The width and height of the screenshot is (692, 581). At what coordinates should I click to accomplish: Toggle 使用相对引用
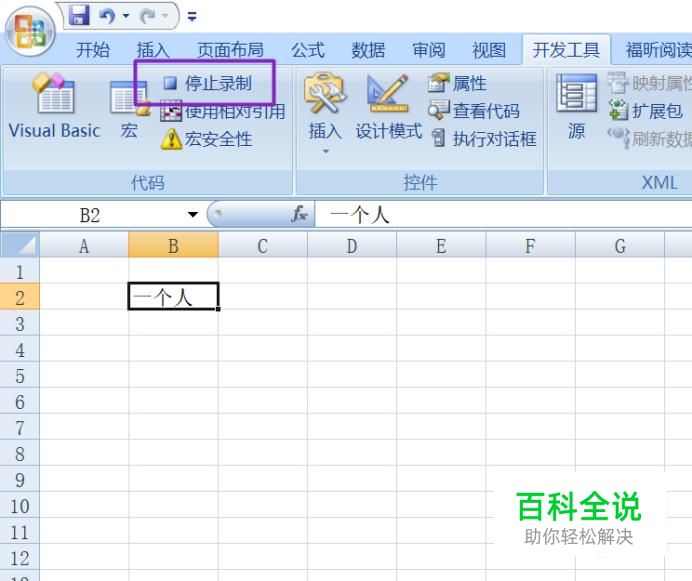pos(223,111)
